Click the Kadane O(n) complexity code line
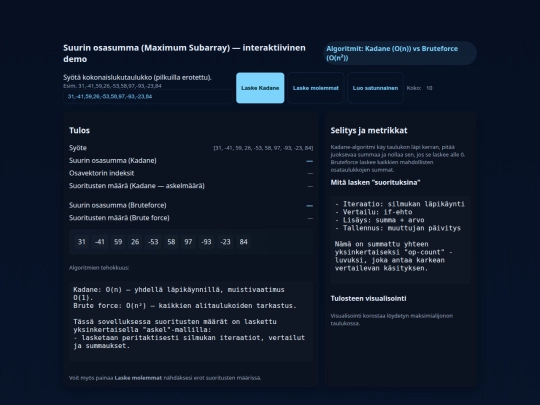Image resolution: width=540 pixels, height=405 pixels. pos(179,294)
